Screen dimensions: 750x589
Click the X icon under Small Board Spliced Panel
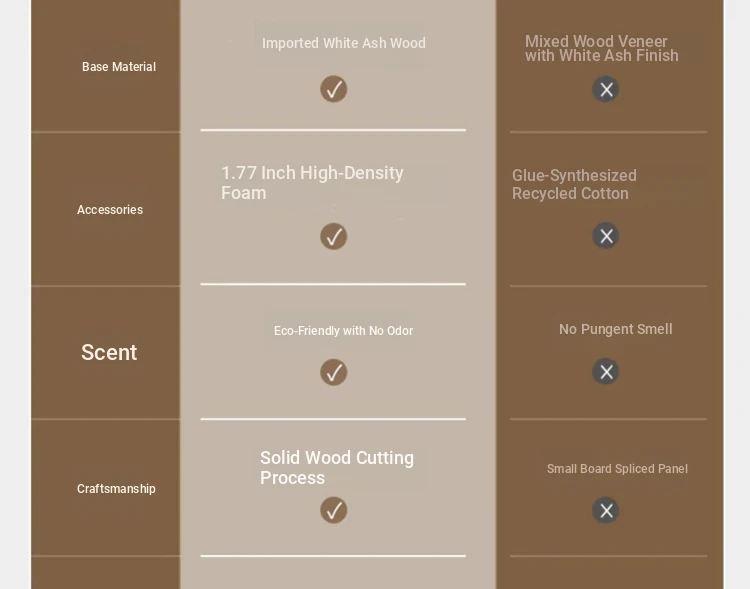606,510
